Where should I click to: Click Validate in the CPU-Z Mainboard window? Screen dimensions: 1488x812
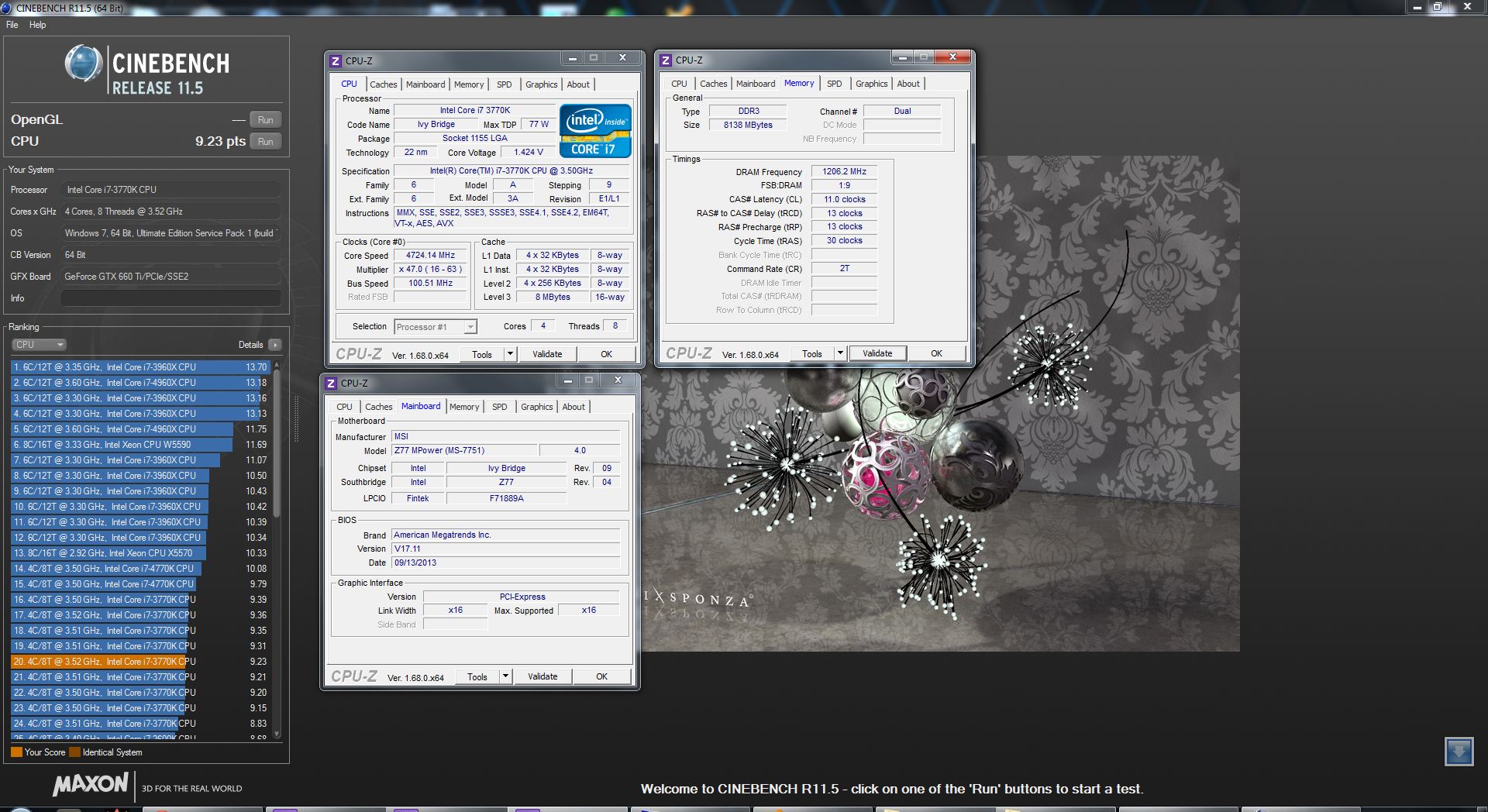click(x=542, y=676)
